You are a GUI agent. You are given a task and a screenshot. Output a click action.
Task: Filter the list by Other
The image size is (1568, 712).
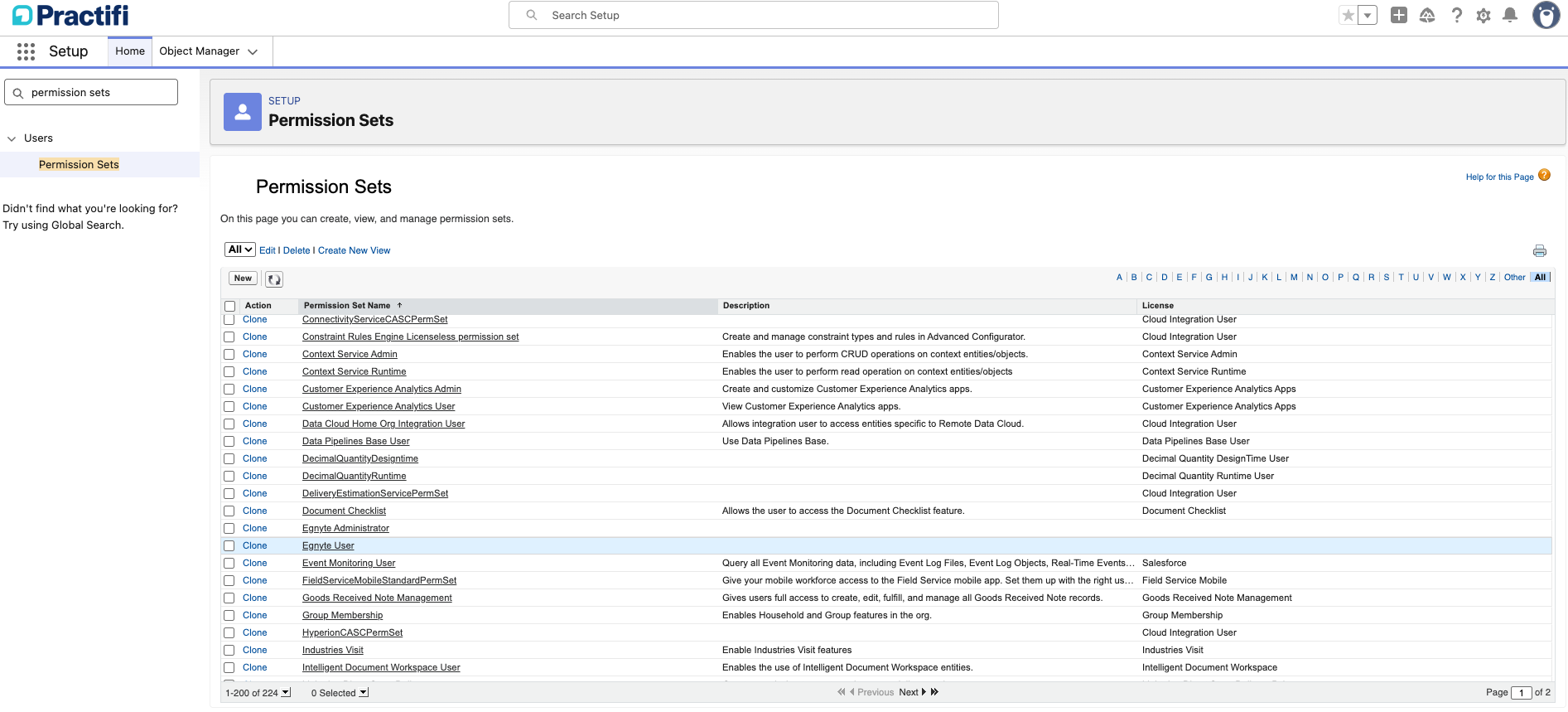1515,278
